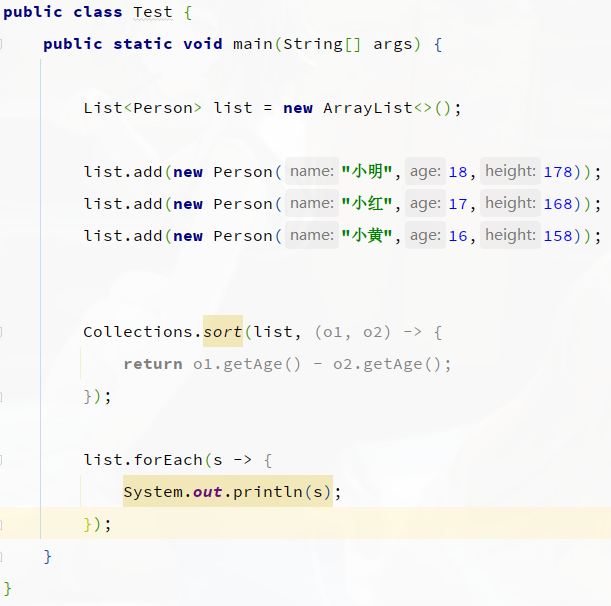The image size is (611, 606).
Task: Place cursor on the main method name
Action: pos(253,44)
